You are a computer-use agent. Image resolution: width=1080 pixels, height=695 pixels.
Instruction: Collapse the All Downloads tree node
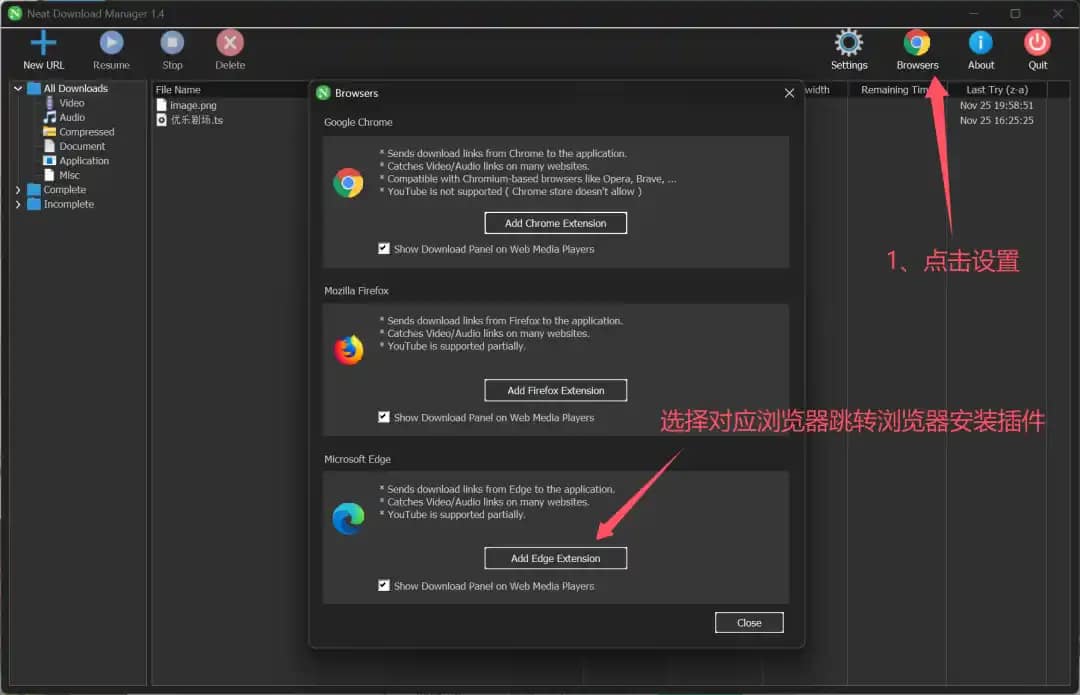click(x=18, y=89)
